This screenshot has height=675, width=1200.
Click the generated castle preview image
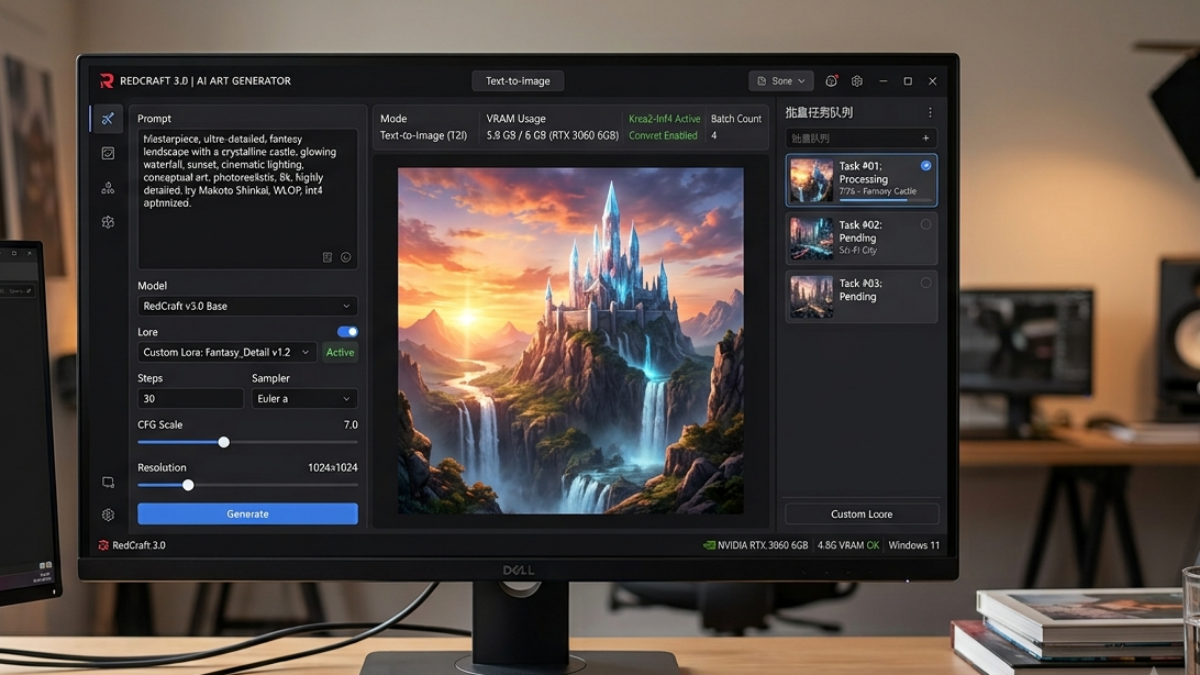(571, 341)
